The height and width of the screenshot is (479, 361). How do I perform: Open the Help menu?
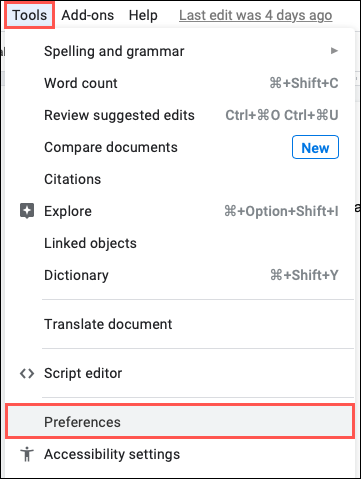[x=143, y=15]
